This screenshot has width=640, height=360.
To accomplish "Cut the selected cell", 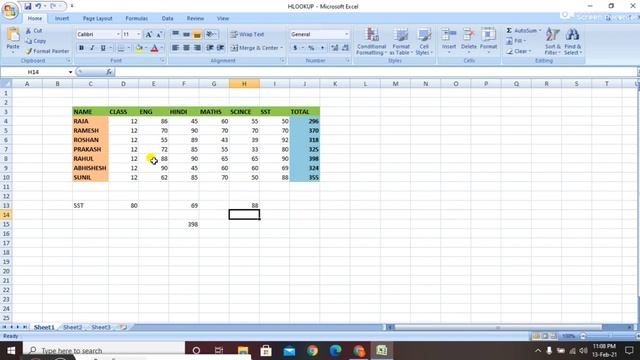I will pyautogui.click(x=34, y=31).
